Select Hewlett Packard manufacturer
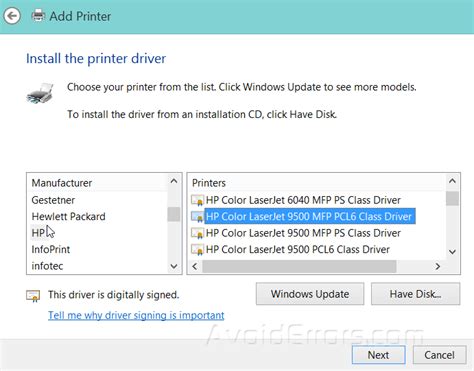The width and height of the screenshot is (474, 371). 68,217
